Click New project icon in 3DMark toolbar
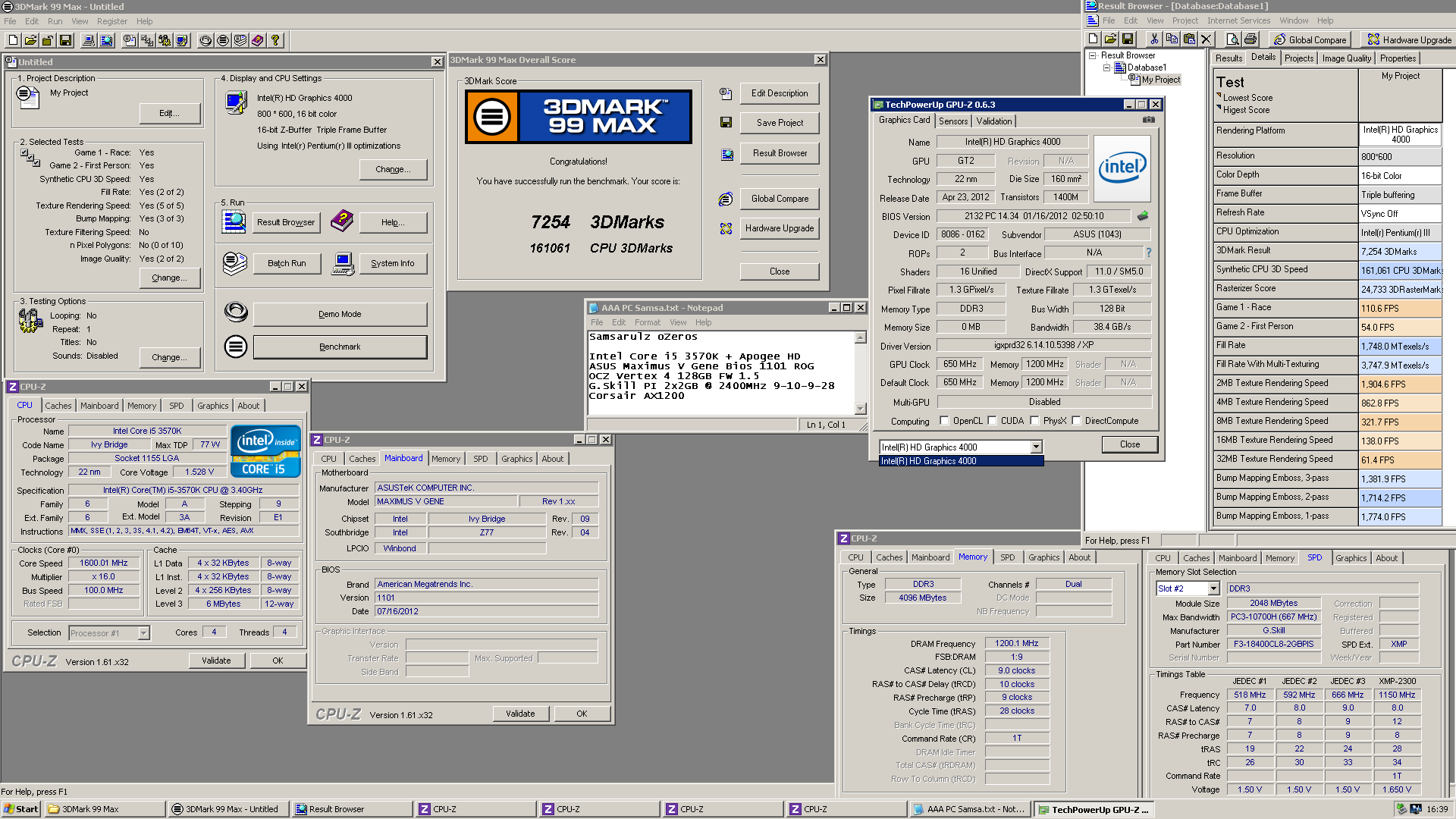Image resolution: width=1456 pixels, height=819 pixels. click(x=13, y=40)
